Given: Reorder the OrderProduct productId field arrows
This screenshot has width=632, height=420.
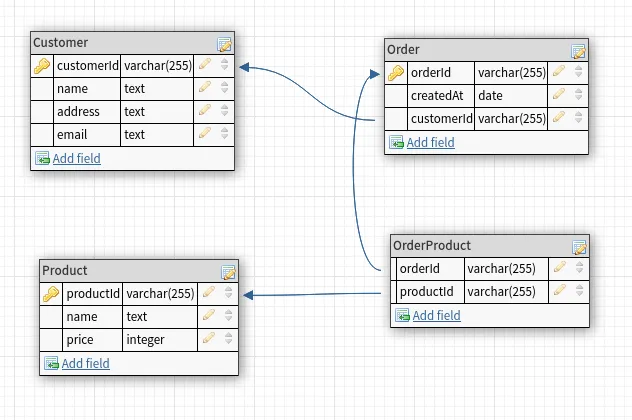Looking at the screenshot, I should tap(580, 291).
